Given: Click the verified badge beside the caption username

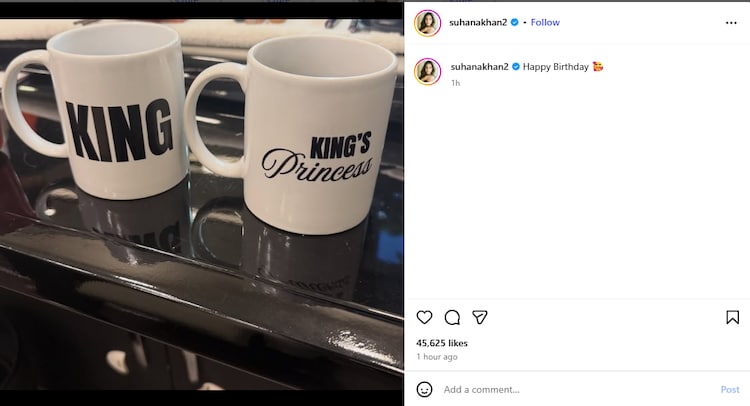Looking at the screenshot, I should [x=516, y=67].
